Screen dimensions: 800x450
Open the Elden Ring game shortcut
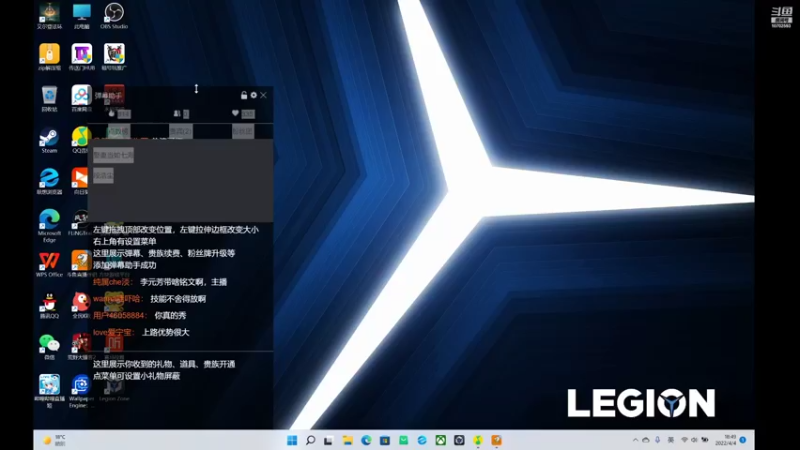[49, 15]
